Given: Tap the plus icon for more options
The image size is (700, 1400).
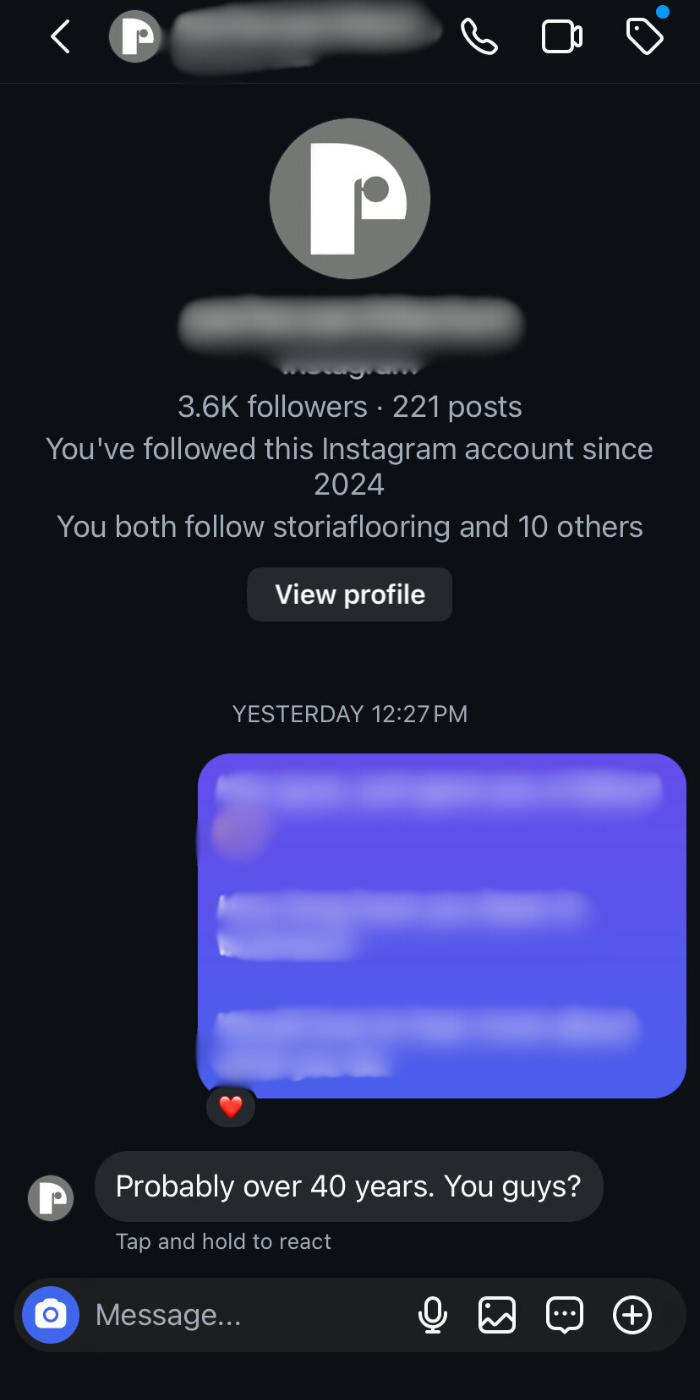Looking at the screenshot, I should pyautogui.click(x=632, y=1315).
